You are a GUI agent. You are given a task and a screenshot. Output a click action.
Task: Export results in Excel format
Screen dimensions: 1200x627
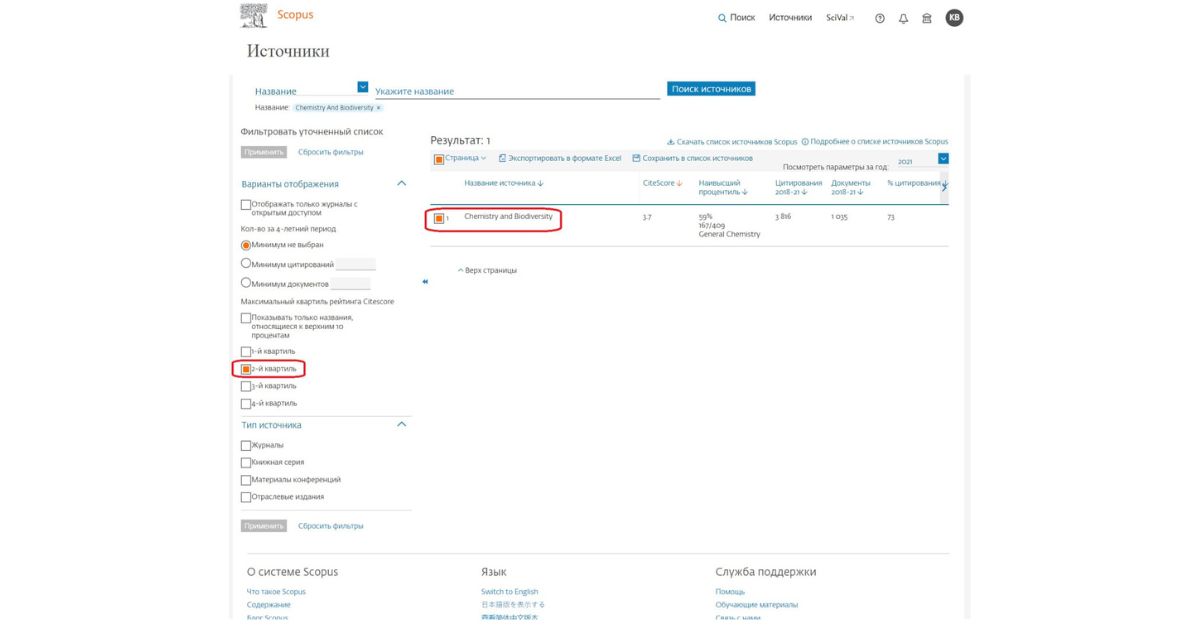point(560,159)
